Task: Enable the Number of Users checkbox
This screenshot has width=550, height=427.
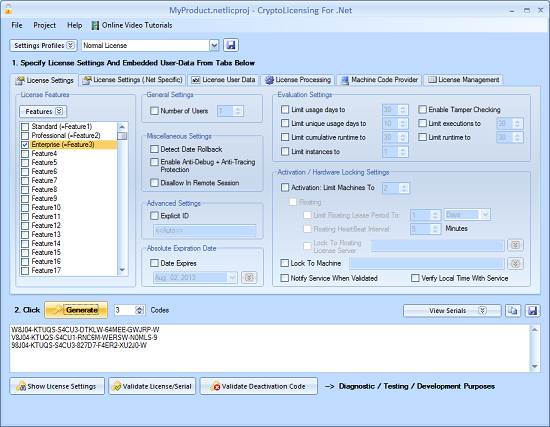Action: pyautogui.click(x=154, y=111)
